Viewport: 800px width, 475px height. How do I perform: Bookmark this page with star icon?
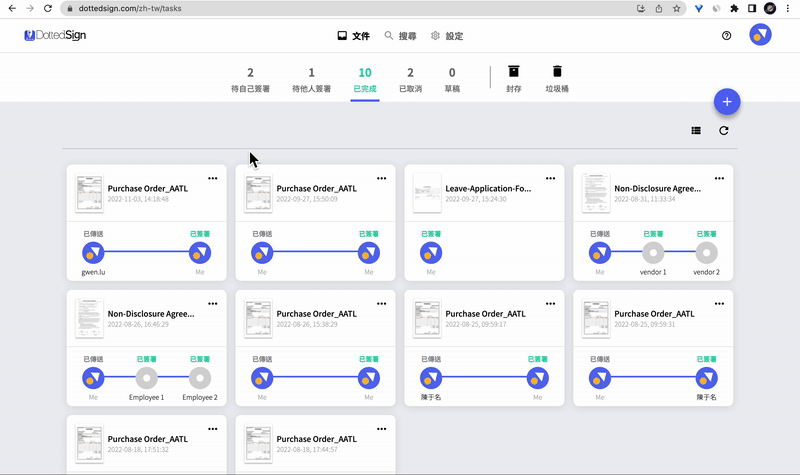pyautogui.click(x=677, y=8)
